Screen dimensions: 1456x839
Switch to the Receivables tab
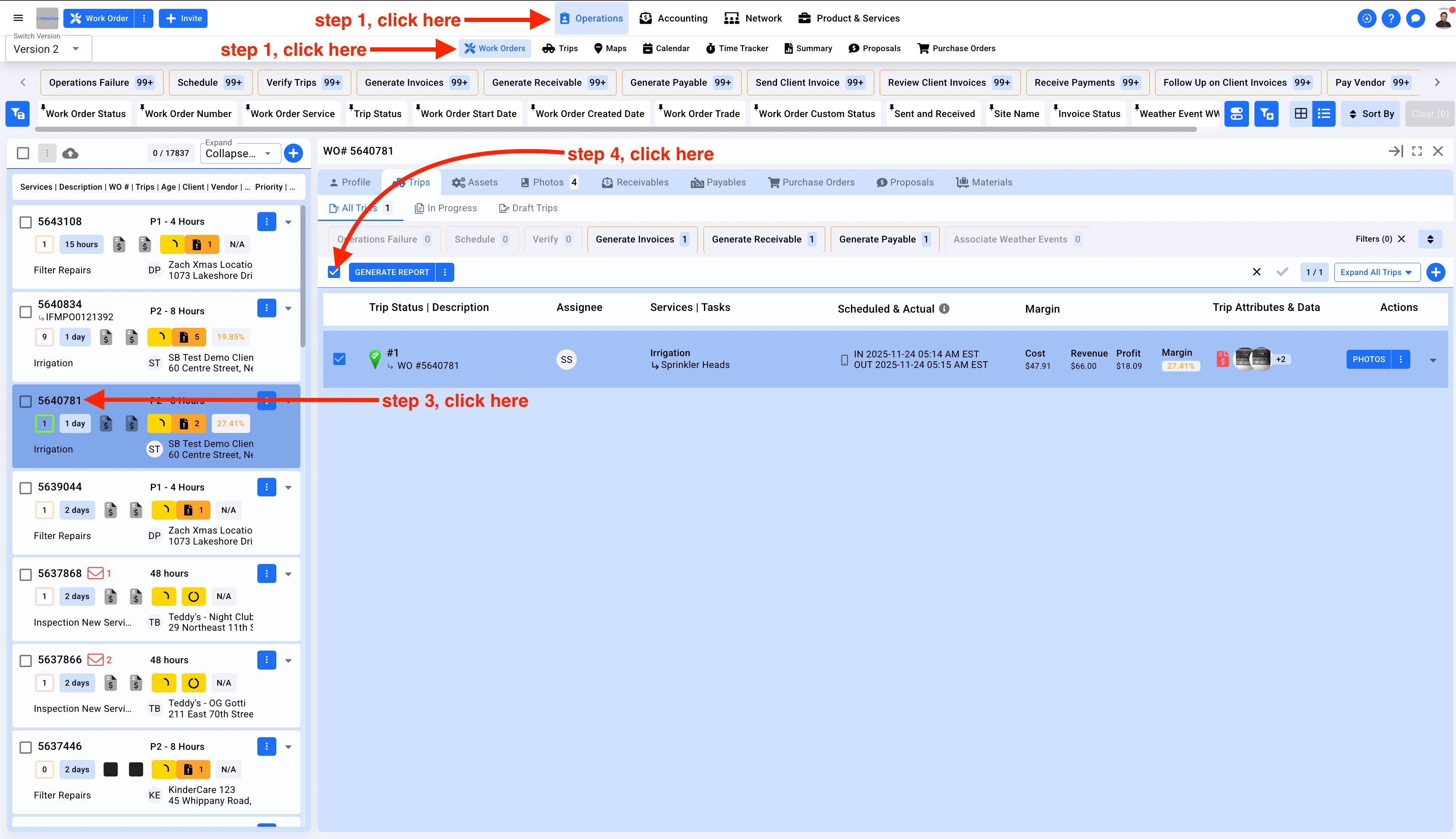(x=635, y=182)
